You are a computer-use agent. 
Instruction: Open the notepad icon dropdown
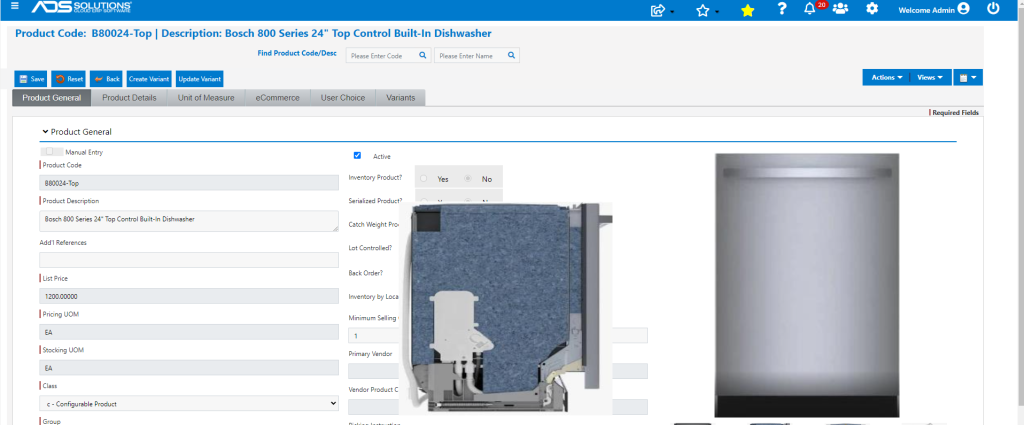968,78
